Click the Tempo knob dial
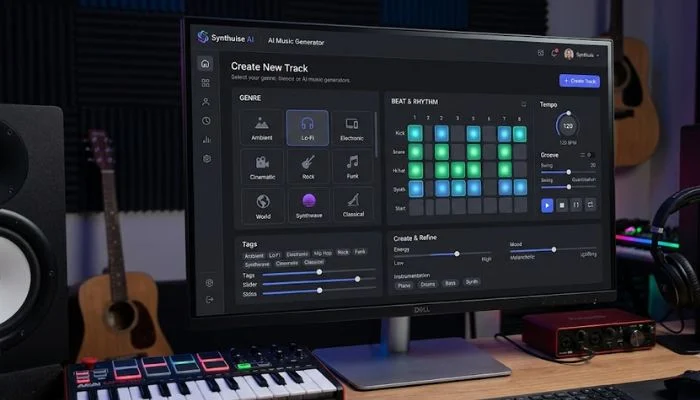The width and height of the screenshot is (700, 400). coord(567,126)
